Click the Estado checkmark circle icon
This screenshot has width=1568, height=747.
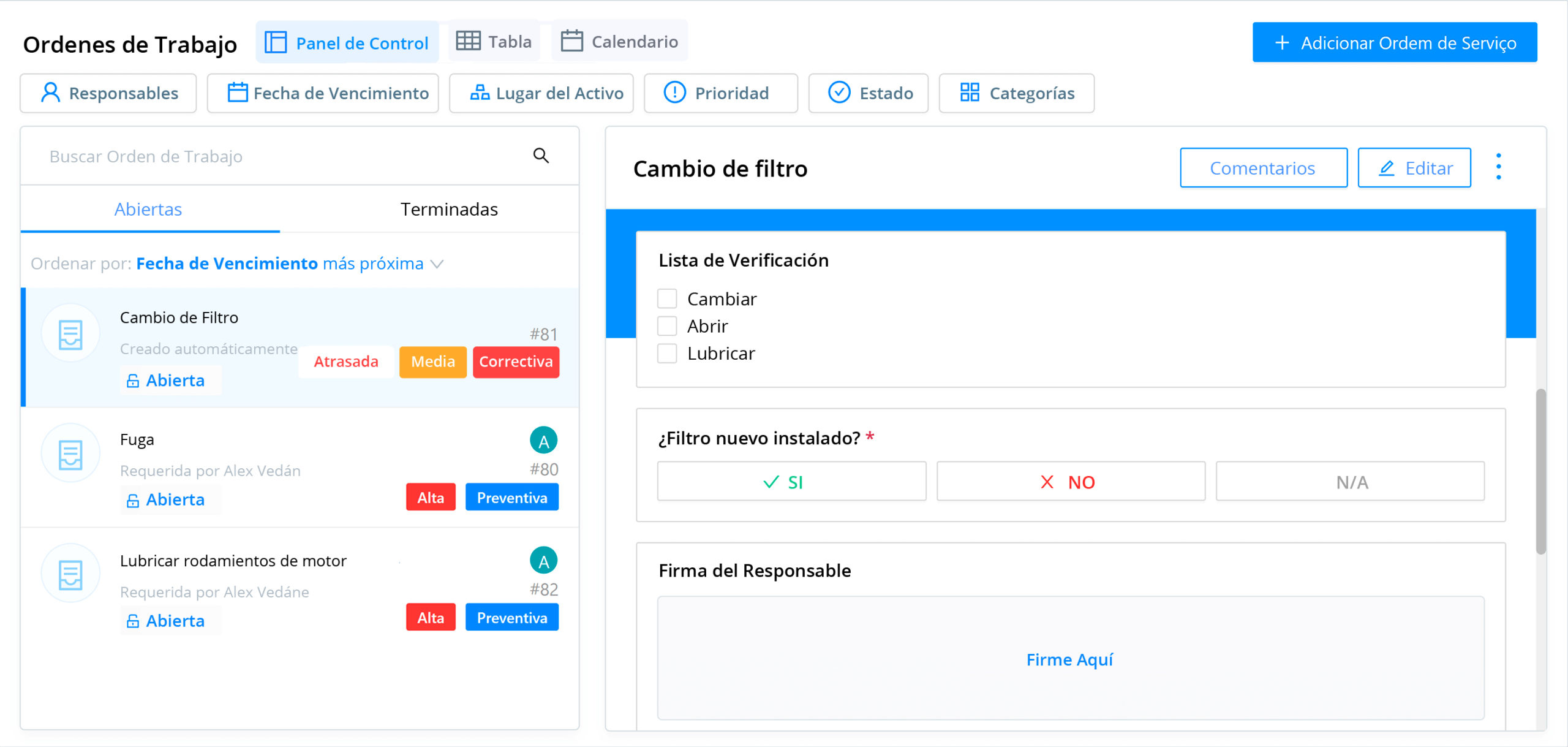839,93
